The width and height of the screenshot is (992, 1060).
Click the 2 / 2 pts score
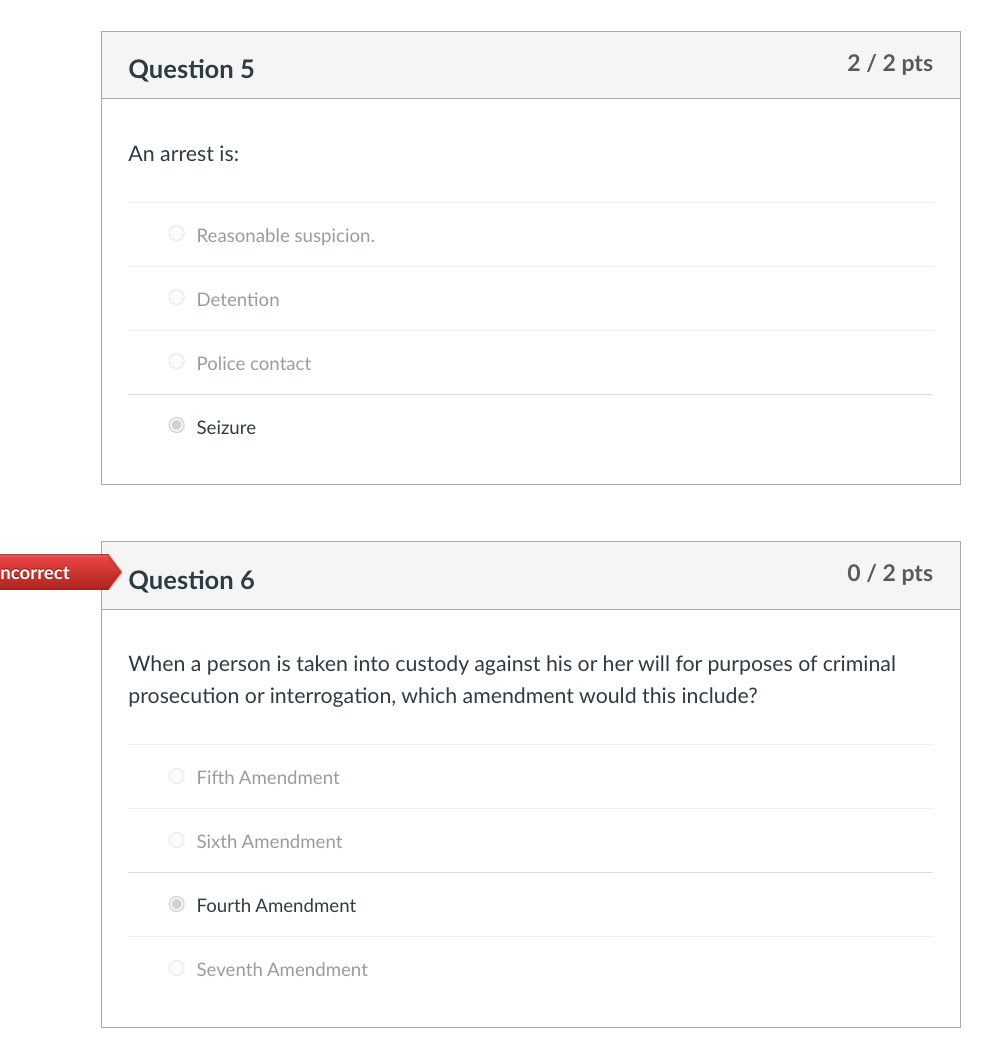click(890, 63)
